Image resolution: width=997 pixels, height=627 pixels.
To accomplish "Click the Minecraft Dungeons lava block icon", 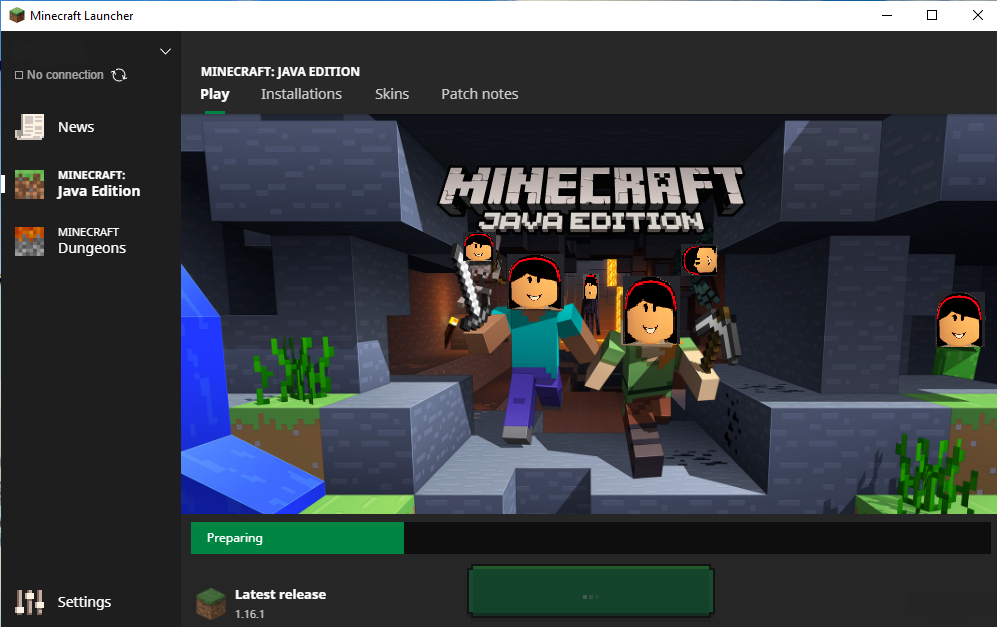I will click(x=29, y=242).
